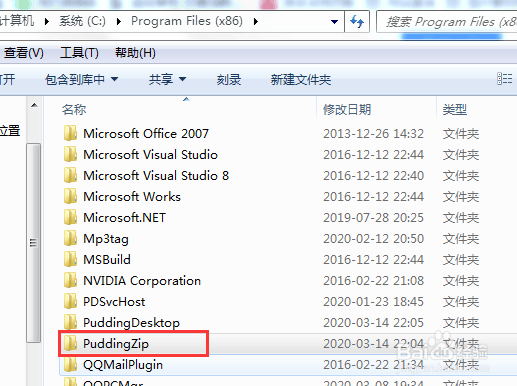
Task: Click date 2020-02-12 20:50
Action: coord(373,239)
